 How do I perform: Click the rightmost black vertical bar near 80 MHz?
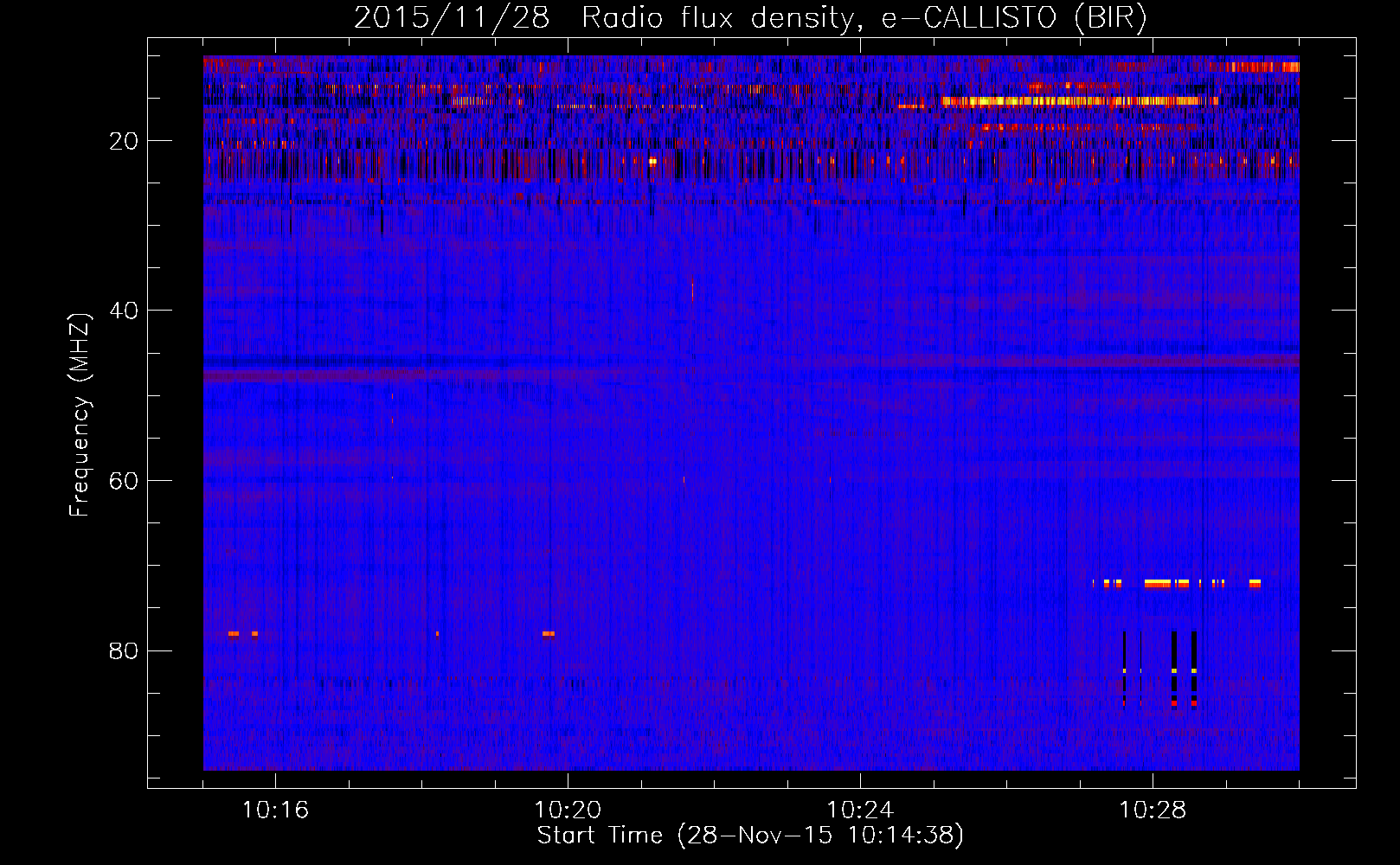(x=1194, y=666)
